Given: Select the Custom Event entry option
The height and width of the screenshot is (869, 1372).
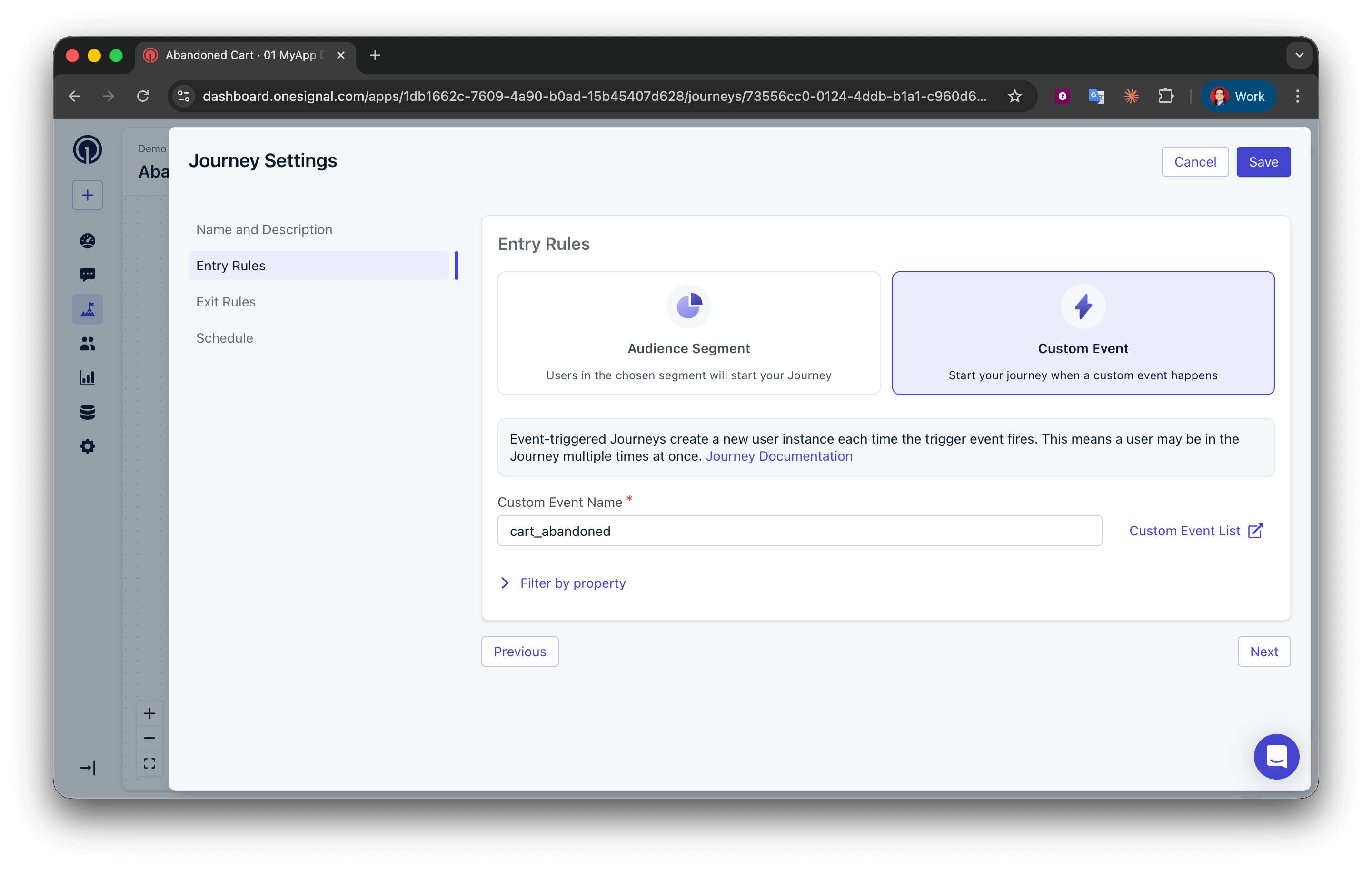Looking at the screenshot, I should click(1083, 333).
